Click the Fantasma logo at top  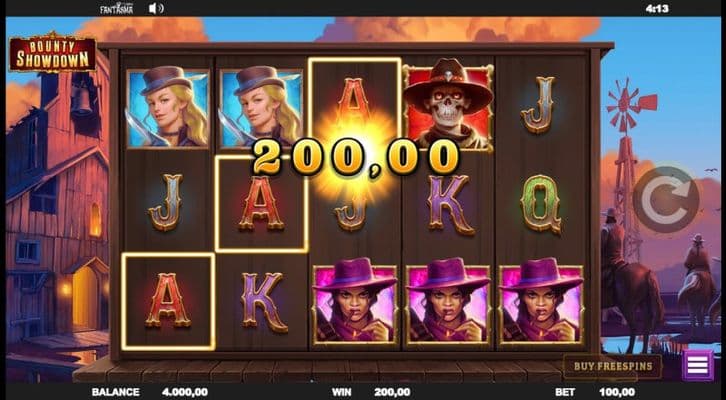117,8
